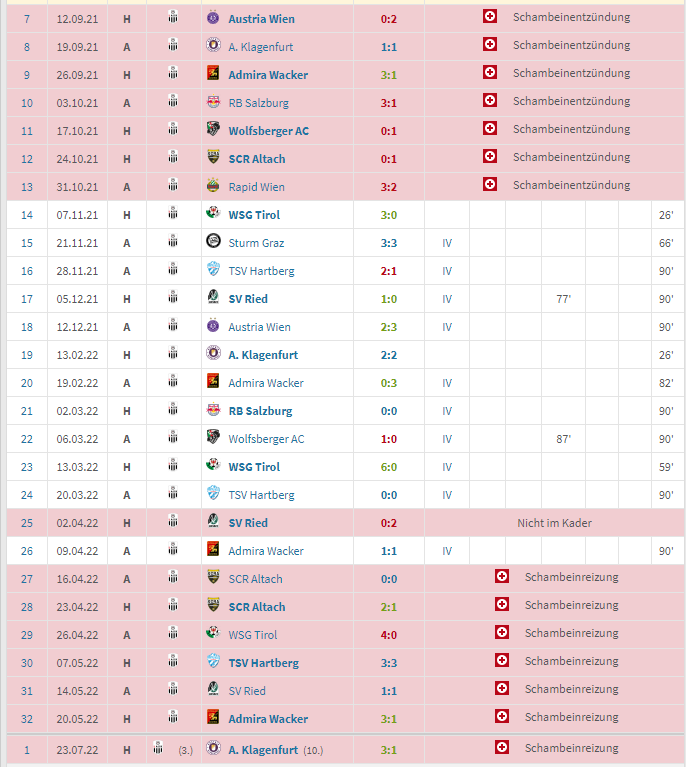
Task: Click Wolfsberger AC crest in the 17.10.21 row
Action: (x=213, y=130)
